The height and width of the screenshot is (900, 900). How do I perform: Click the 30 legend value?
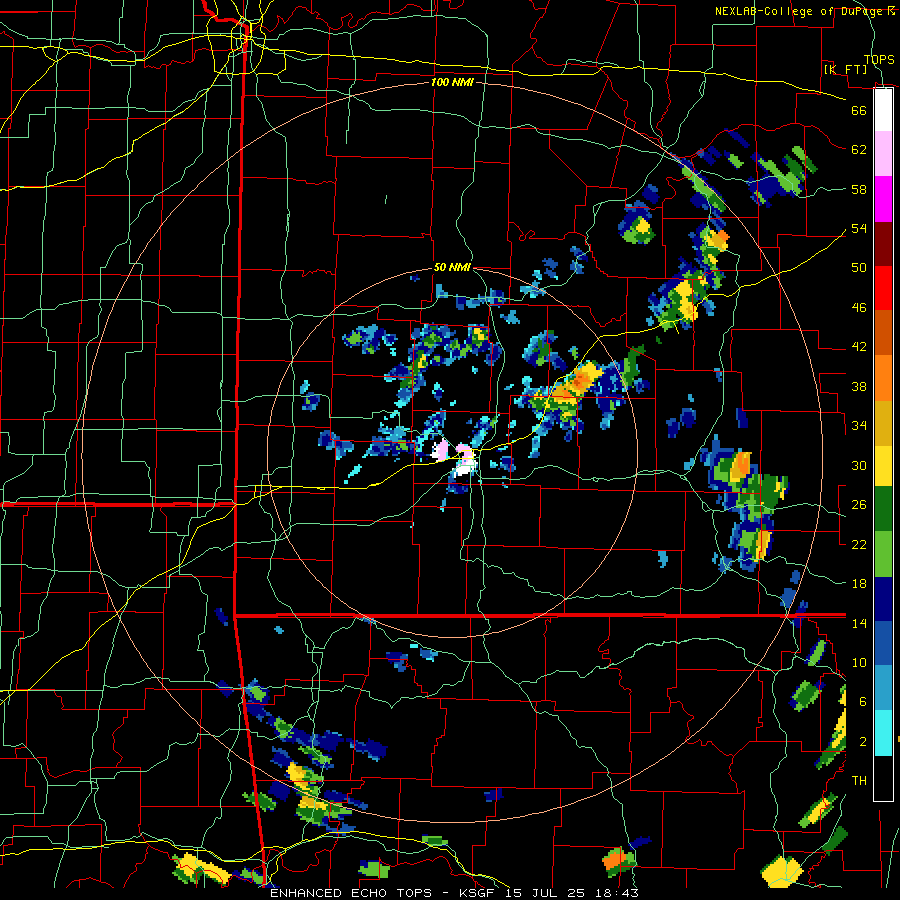coord(859,465)
